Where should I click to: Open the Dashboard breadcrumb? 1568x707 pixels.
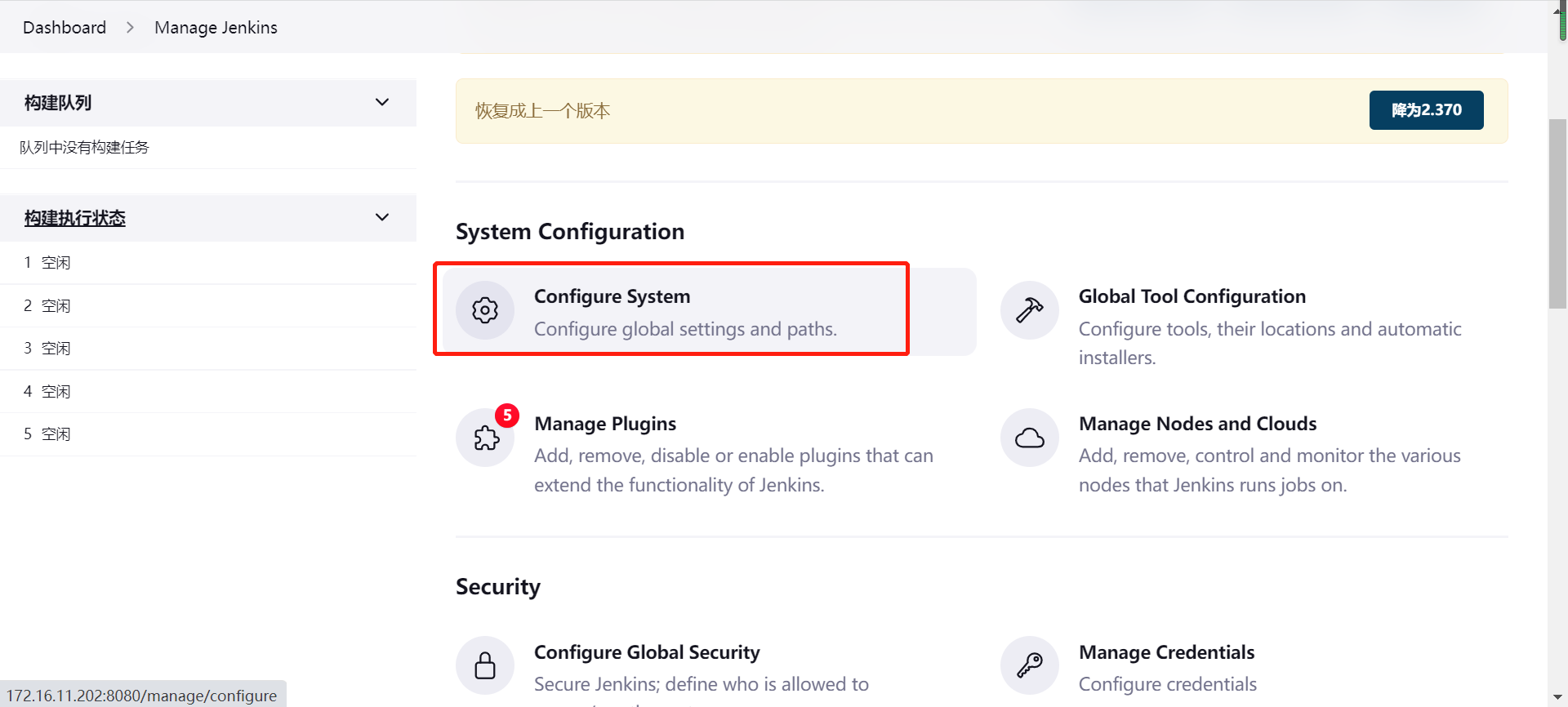pyautogui.click(x=65, y=28)
